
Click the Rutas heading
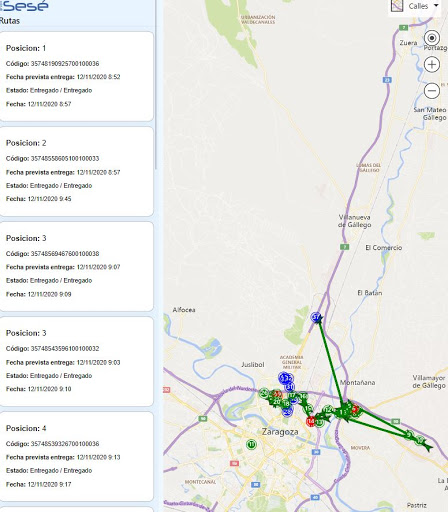[10, 21]
